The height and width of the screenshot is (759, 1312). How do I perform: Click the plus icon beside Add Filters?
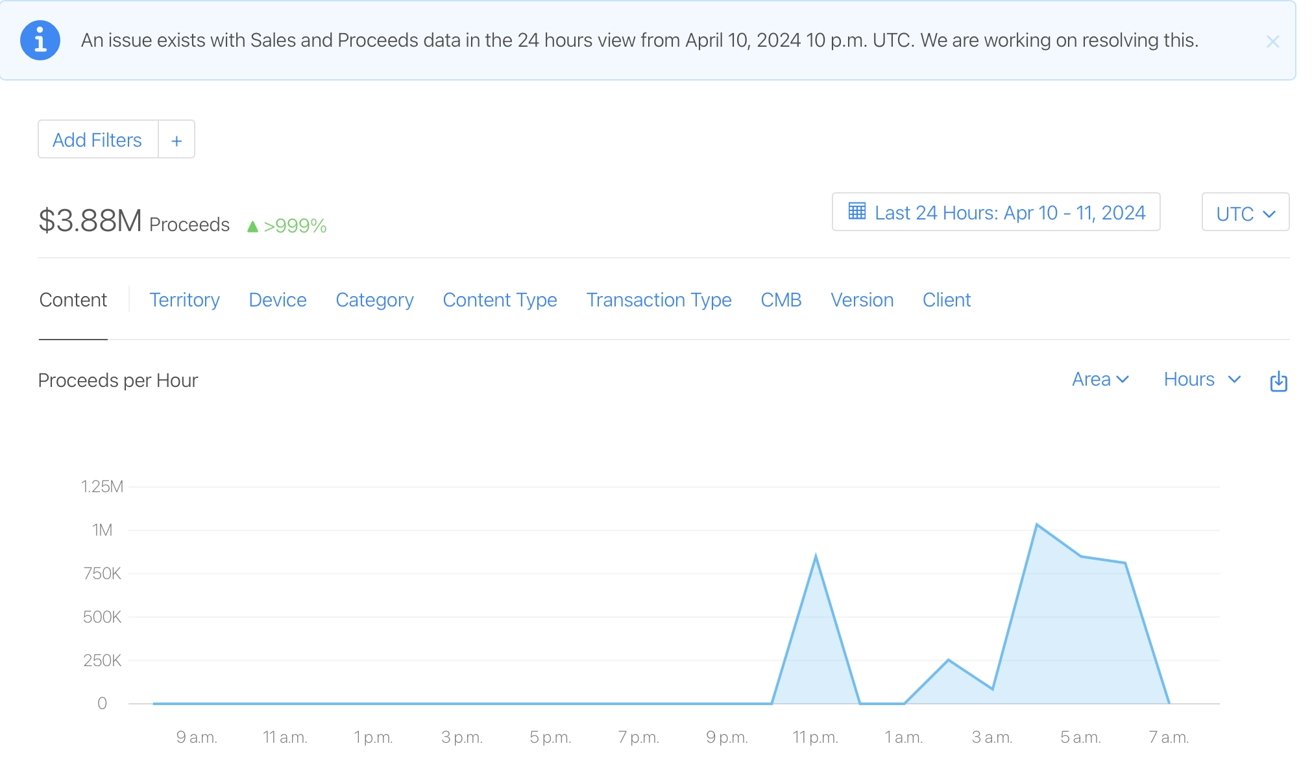pyautogui.click(x=176, y=140)
